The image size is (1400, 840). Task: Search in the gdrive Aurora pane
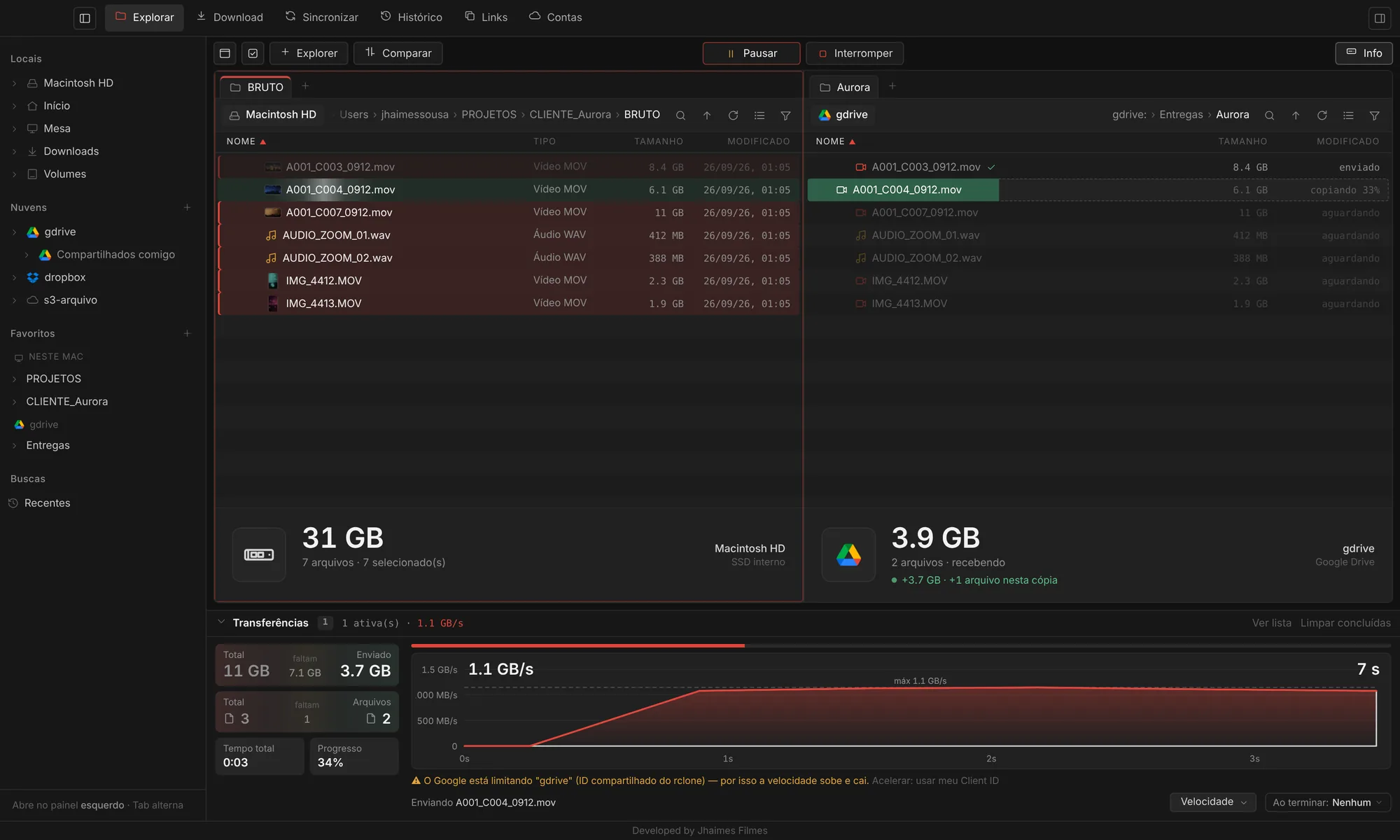click(1269, 115)
